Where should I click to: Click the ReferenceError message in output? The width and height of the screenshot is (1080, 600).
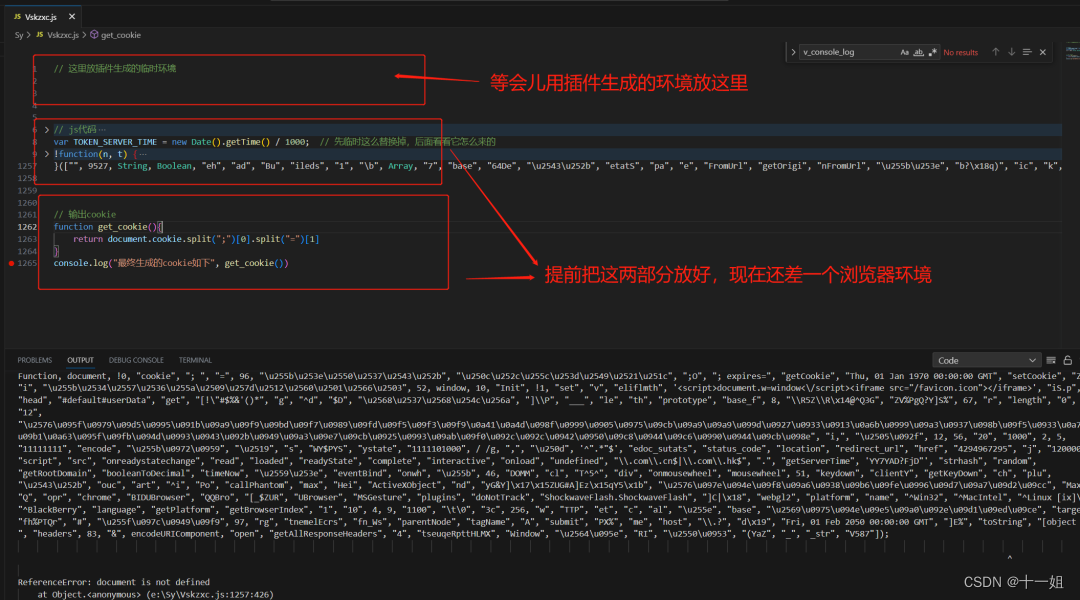pos(114,582)
